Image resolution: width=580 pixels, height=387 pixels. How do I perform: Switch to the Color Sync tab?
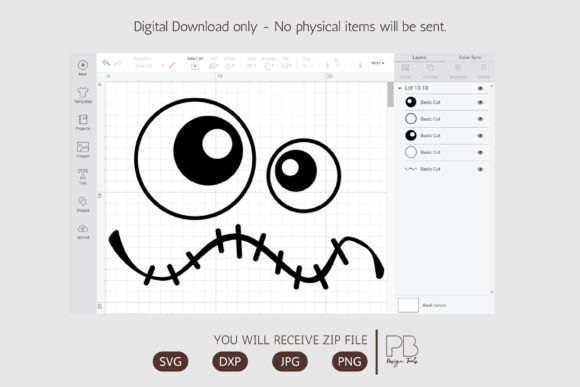(470, 57)
